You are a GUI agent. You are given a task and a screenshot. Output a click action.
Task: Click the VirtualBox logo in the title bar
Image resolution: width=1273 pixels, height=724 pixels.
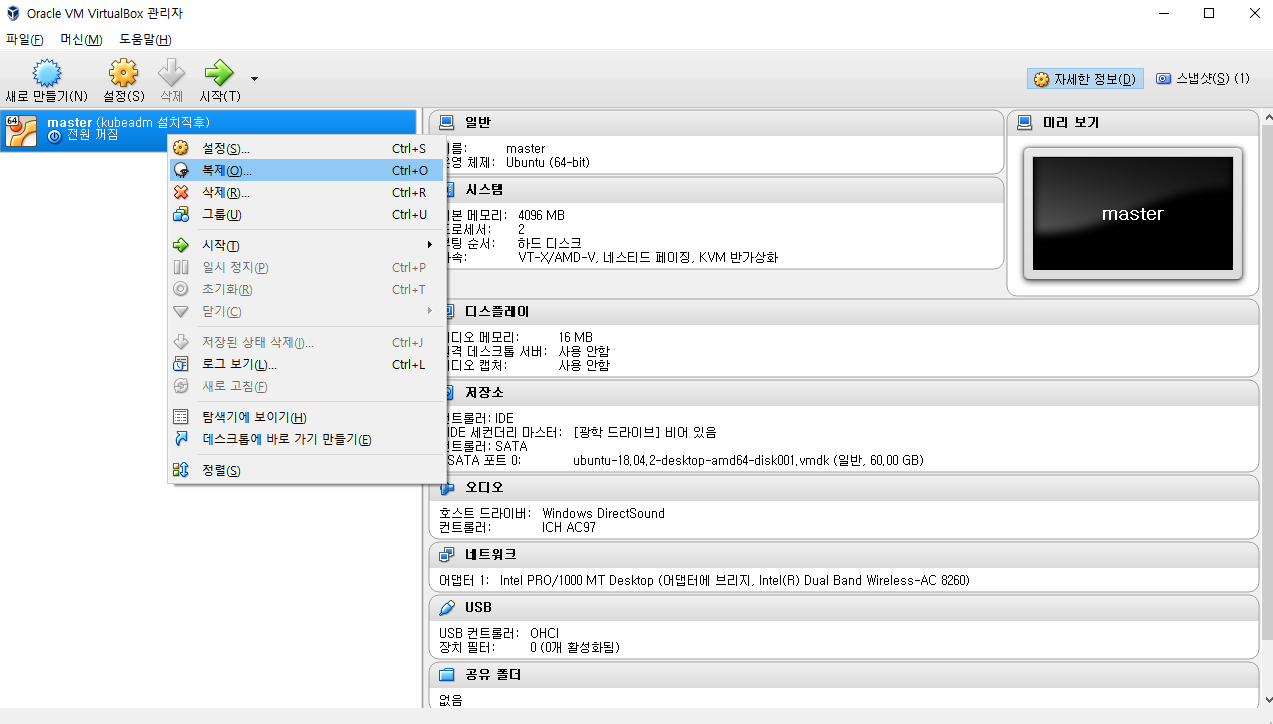pyautogui.click(x=14, y=13)
